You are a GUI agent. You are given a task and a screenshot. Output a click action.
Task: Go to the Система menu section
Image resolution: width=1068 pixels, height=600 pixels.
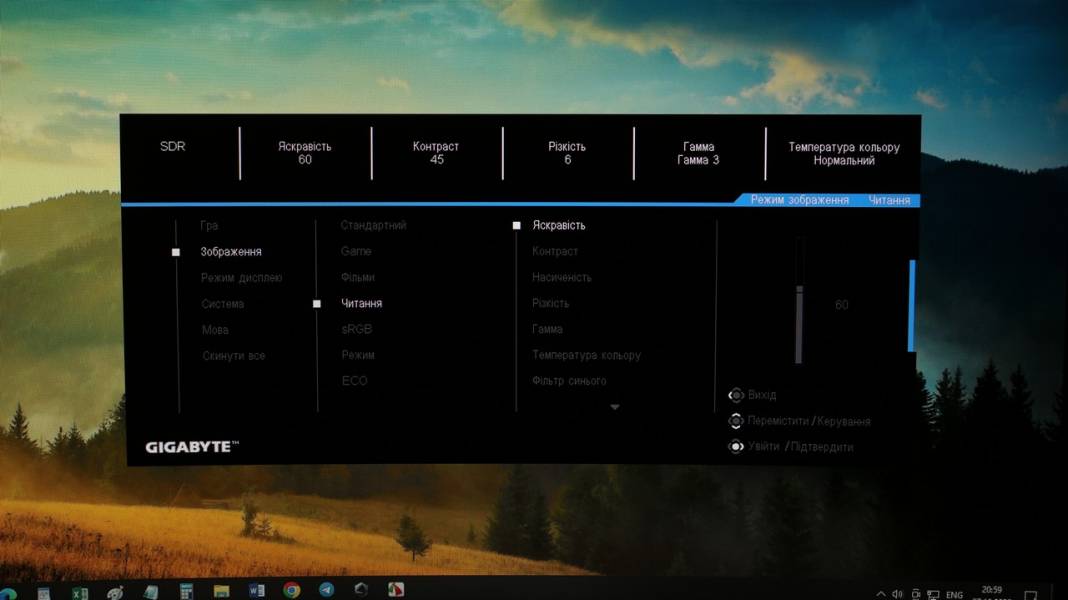coord(222,304)
